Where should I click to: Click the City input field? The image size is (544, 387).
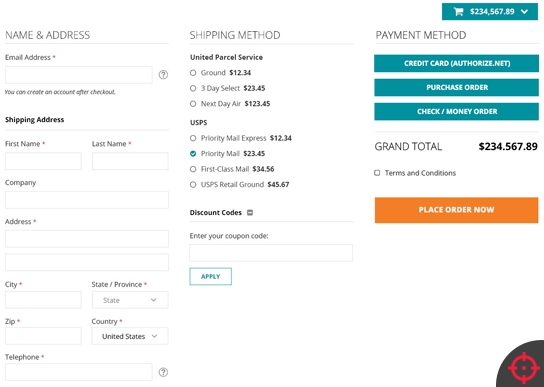tap(43, 300)
